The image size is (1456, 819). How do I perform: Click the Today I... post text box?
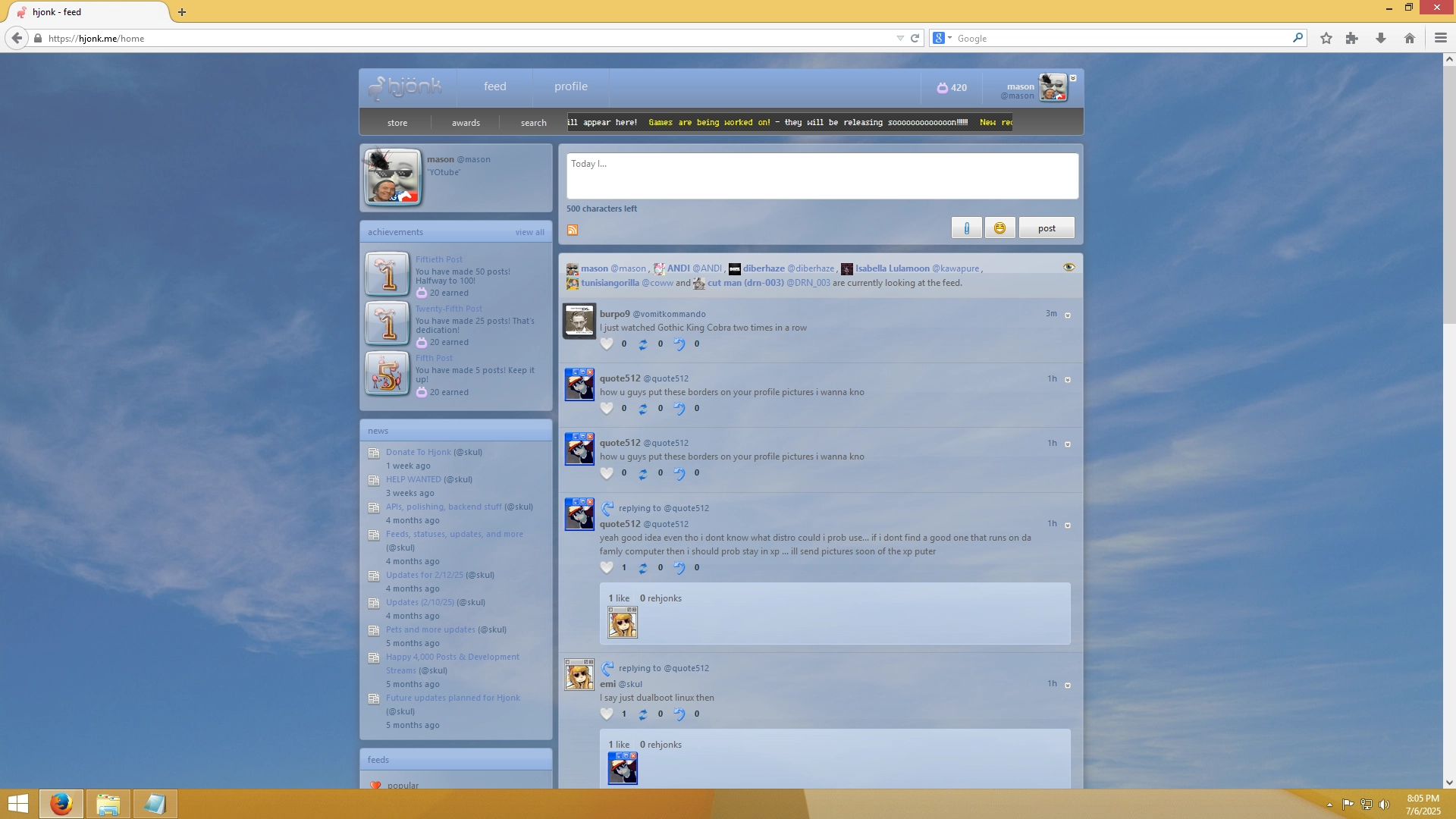(x=822, y=176)
